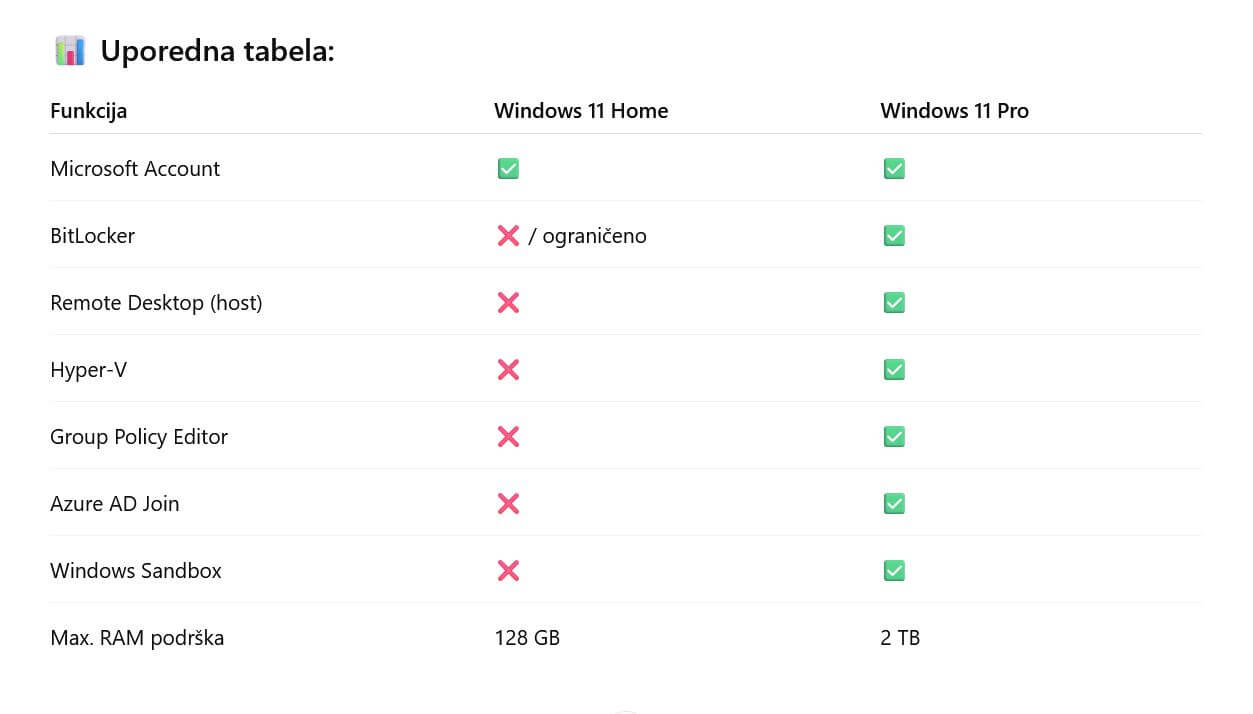Click red X in Hyper-V row

tap(508, 370)
